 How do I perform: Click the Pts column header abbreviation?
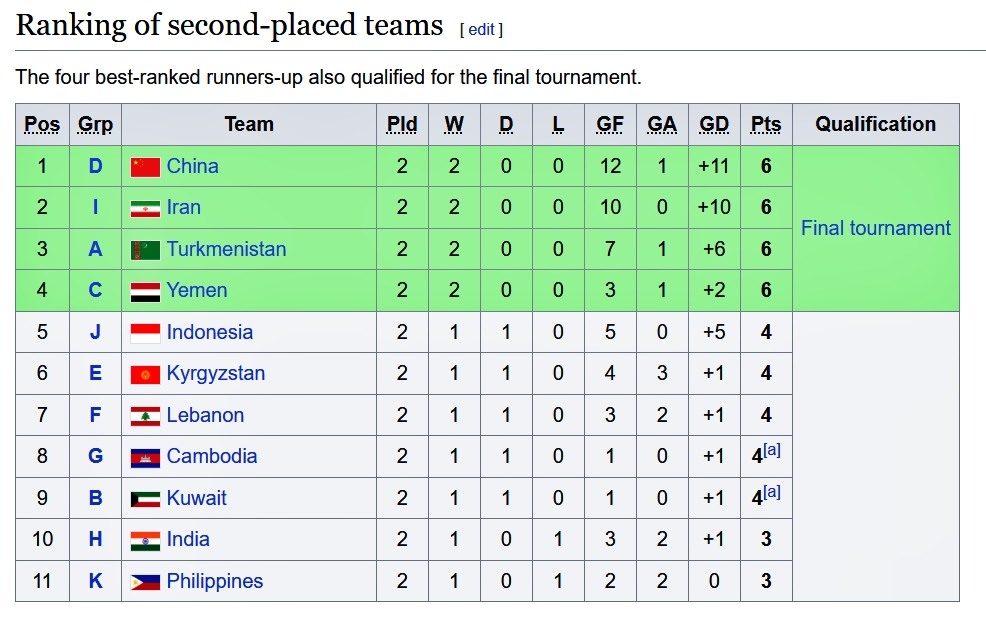click(x=766, y=124)
